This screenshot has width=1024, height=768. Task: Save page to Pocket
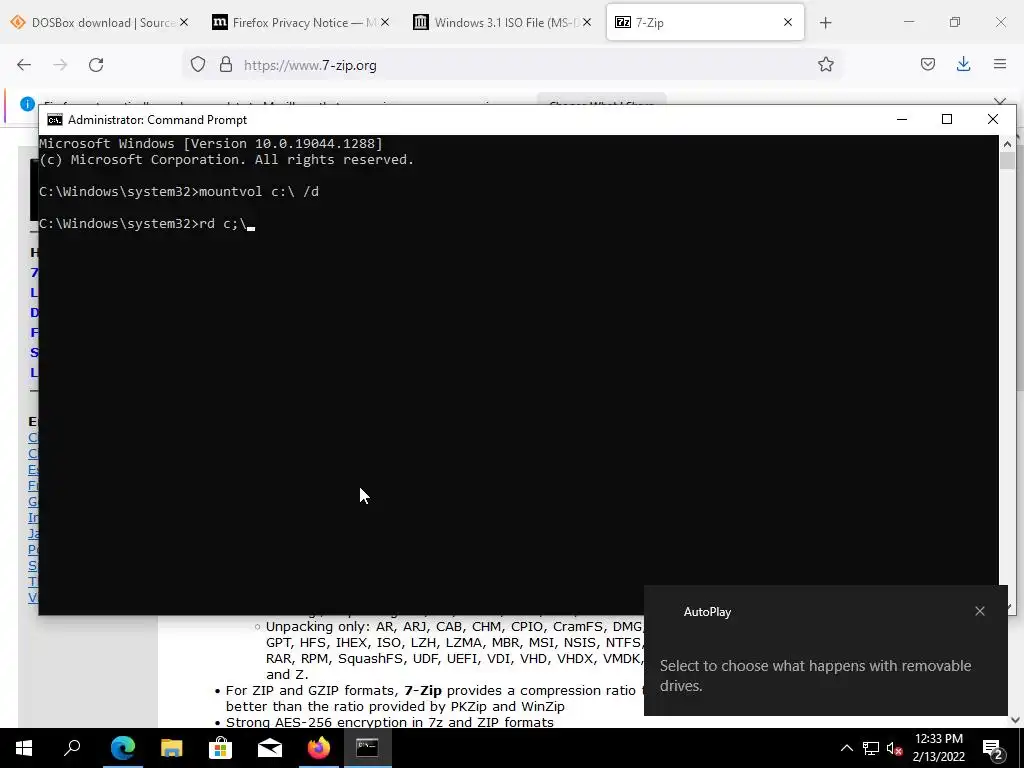[x=928, y=65]
